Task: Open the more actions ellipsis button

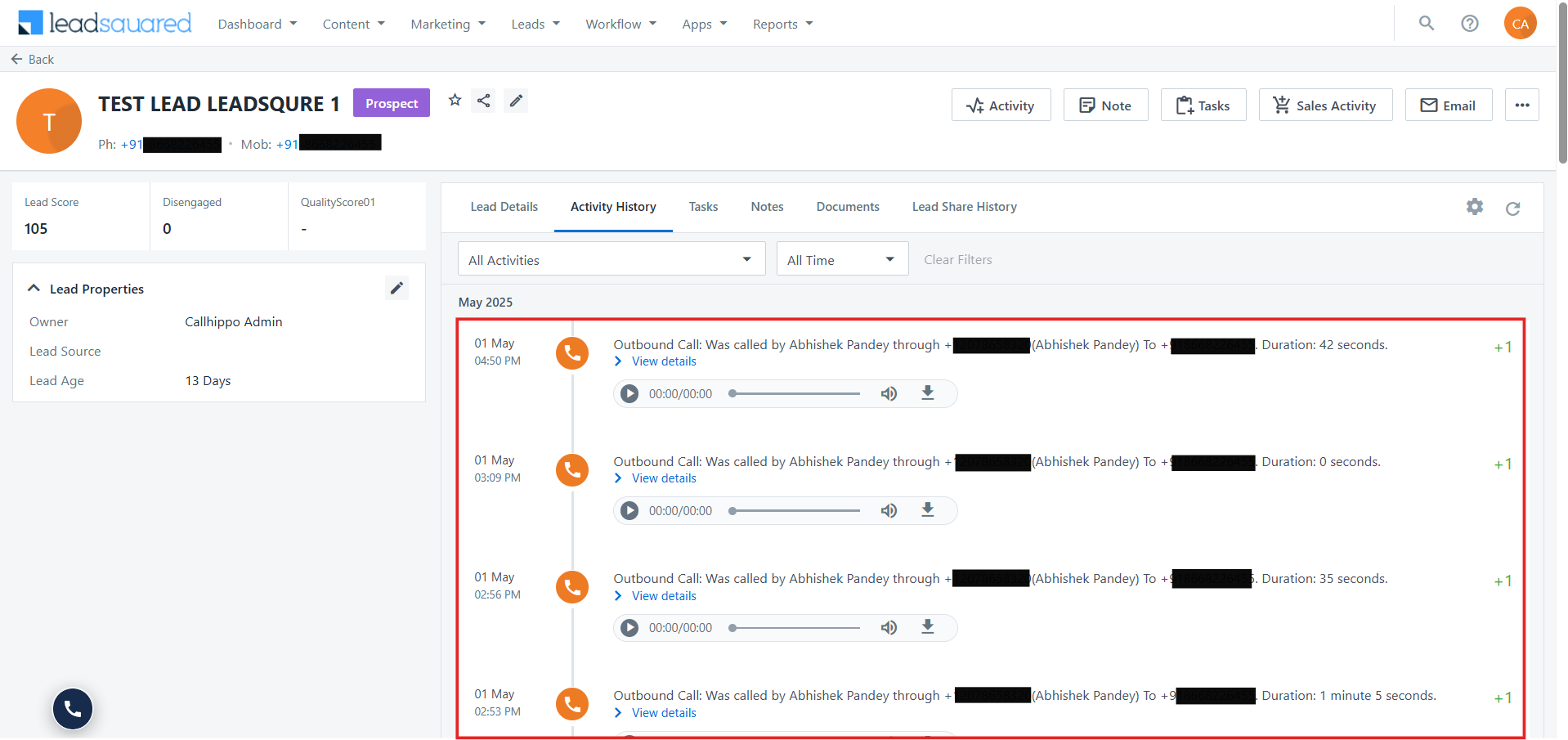Action: tap(1522, 105)
